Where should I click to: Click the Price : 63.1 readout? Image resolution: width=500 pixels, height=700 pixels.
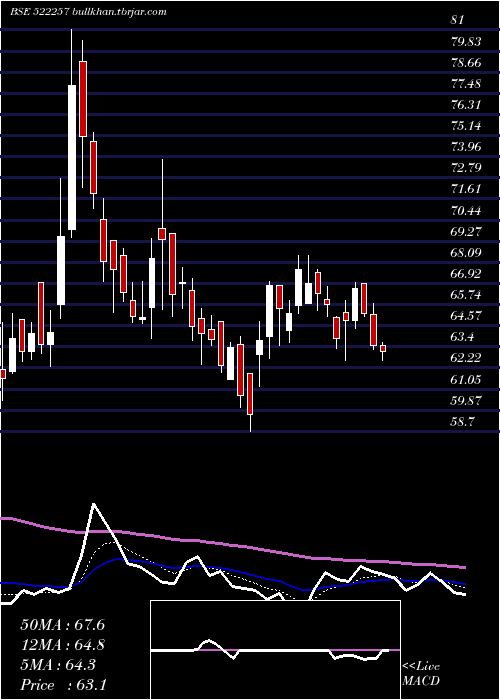point(63,685)
